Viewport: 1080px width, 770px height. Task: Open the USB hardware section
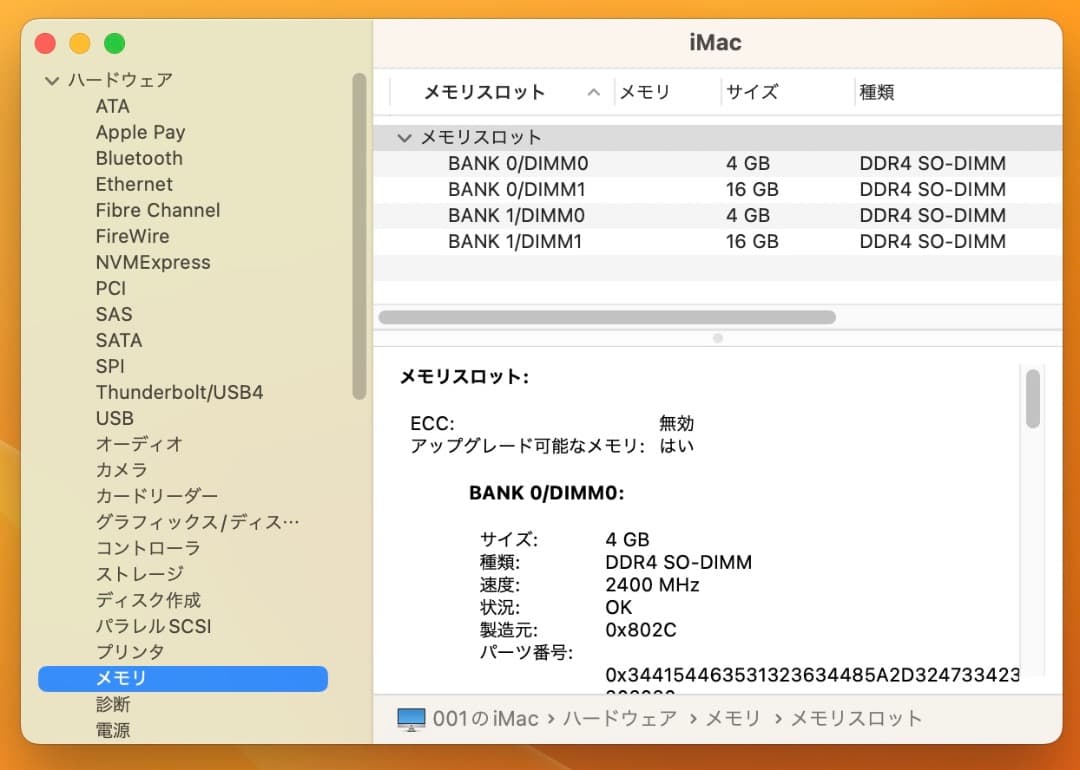114,418
